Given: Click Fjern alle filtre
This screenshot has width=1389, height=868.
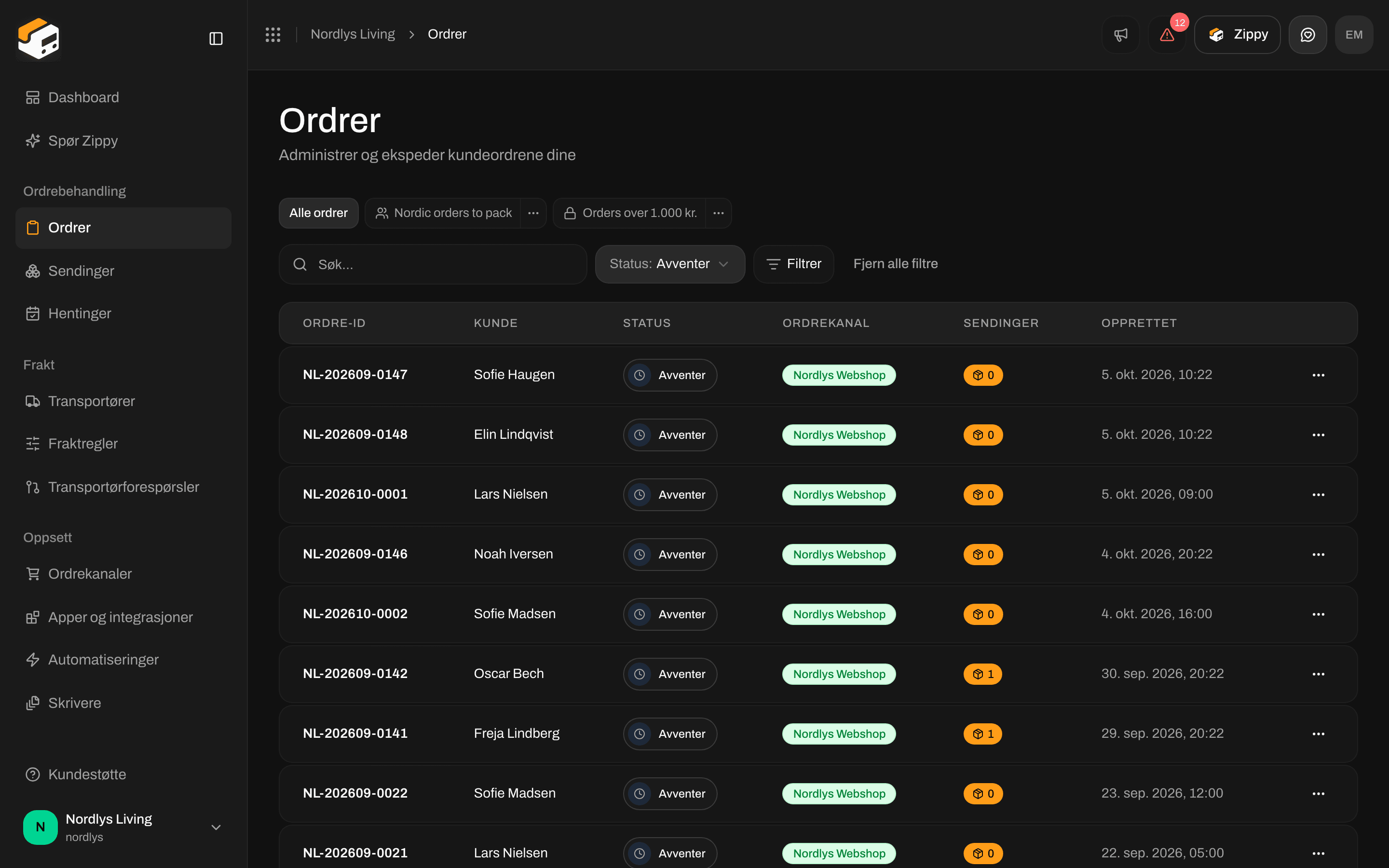Looking at the screenshot, I should (896, 264).
